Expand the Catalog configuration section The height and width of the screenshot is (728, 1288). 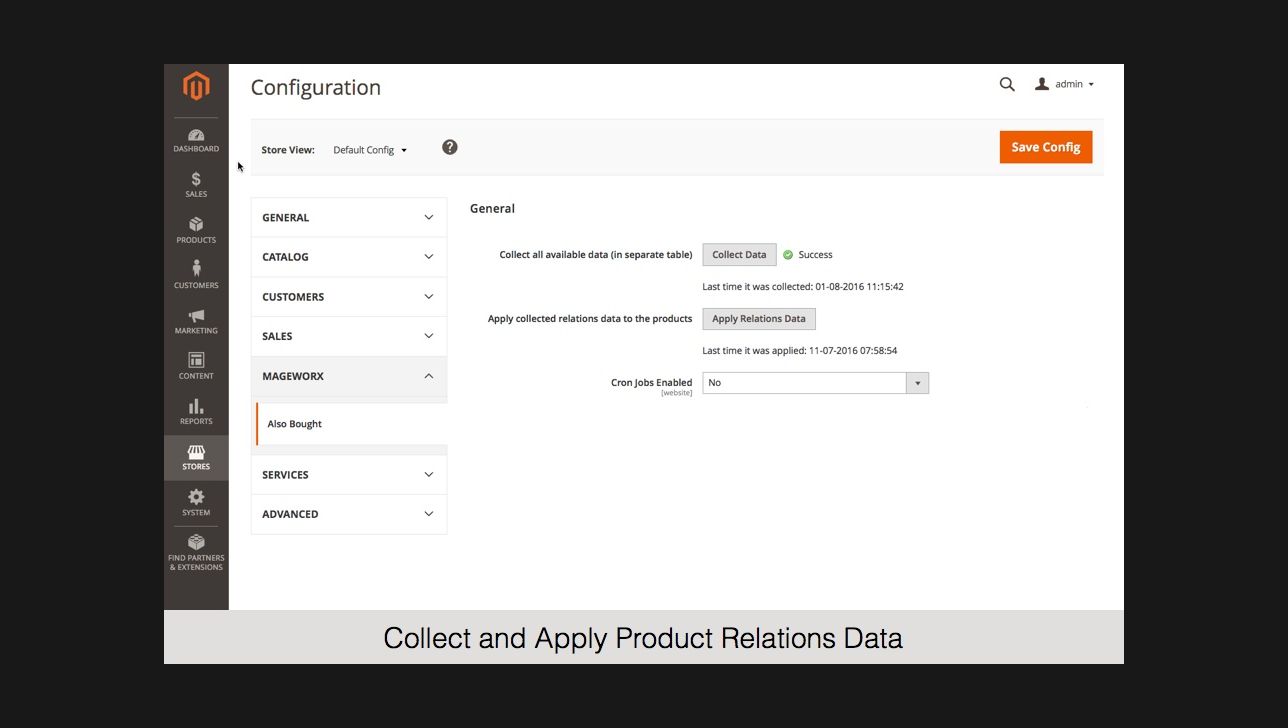tap(348, 257)
